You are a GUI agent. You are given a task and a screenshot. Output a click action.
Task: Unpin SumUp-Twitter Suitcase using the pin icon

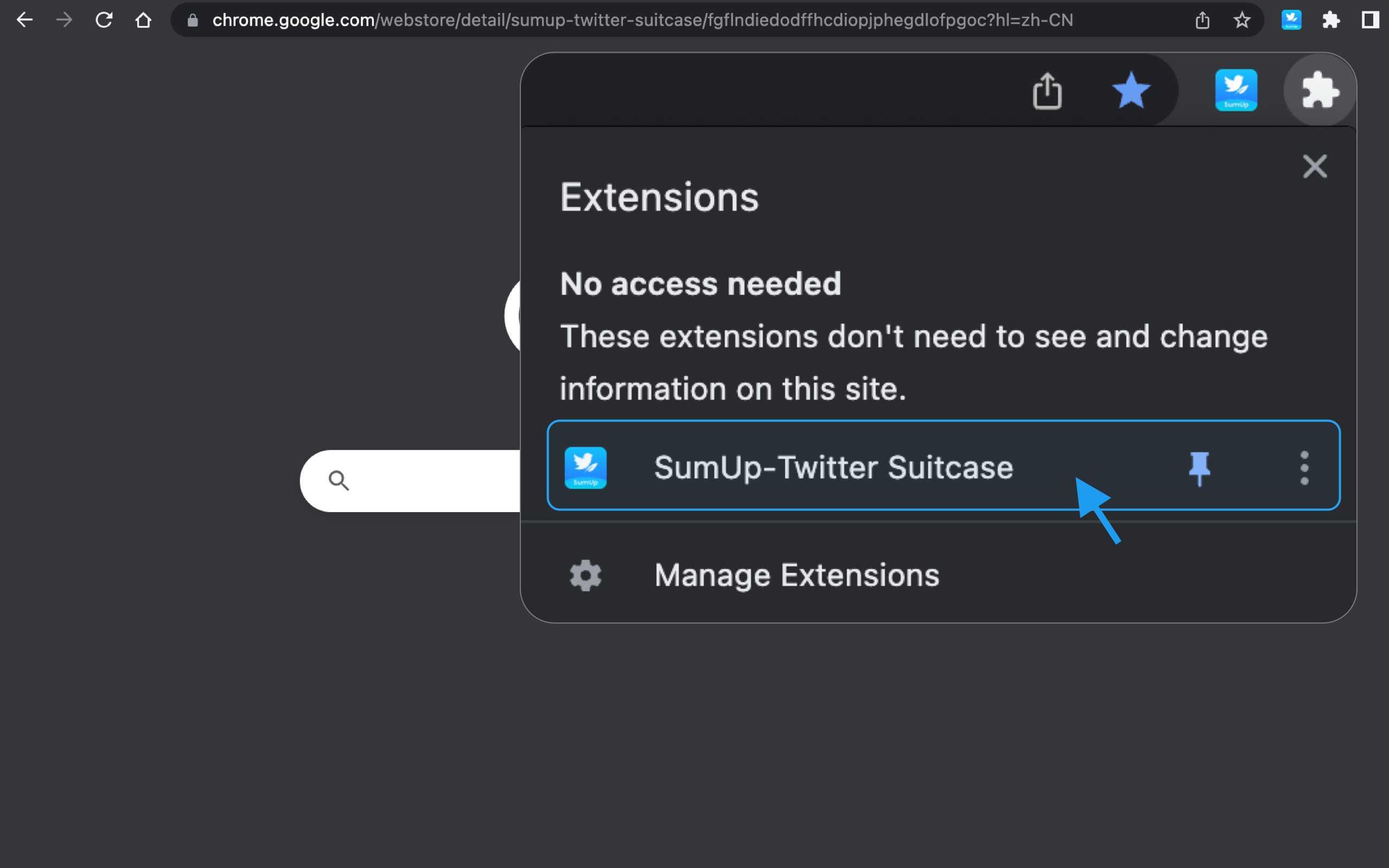(x=1200, y=468)
